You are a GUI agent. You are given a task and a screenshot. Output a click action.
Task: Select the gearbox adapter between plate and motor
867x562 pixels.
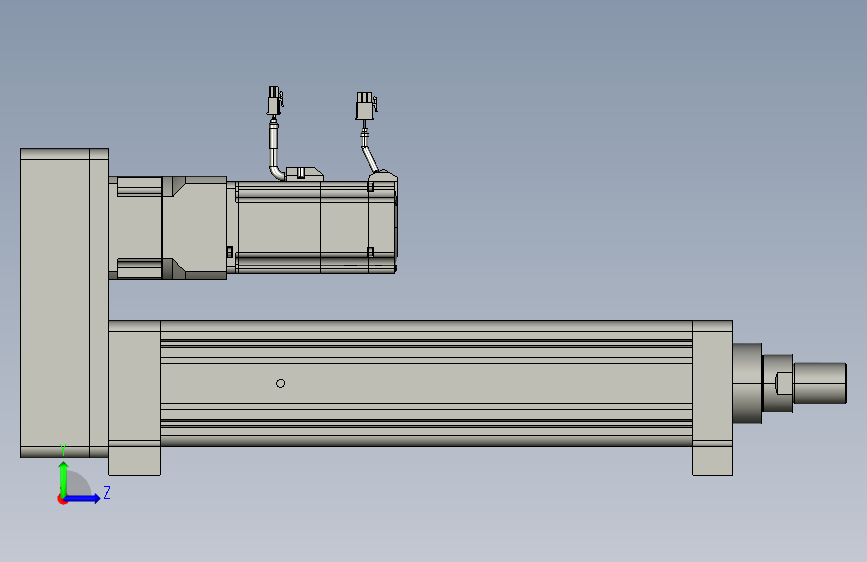[x=168, y=227]
